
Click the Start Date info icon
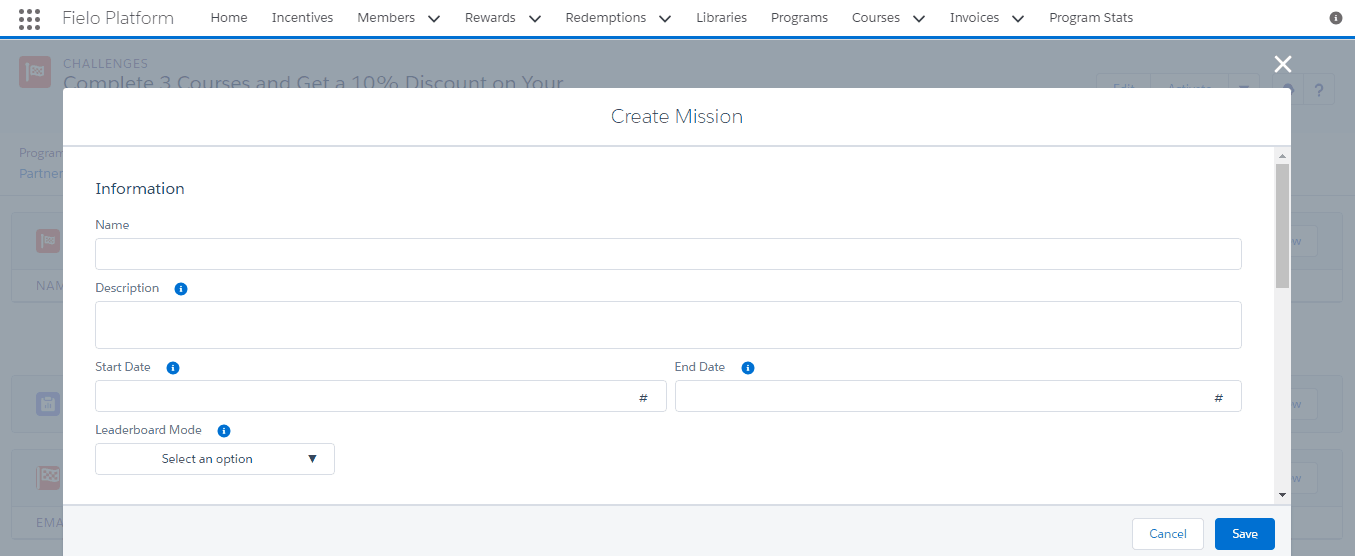(173, 368)
